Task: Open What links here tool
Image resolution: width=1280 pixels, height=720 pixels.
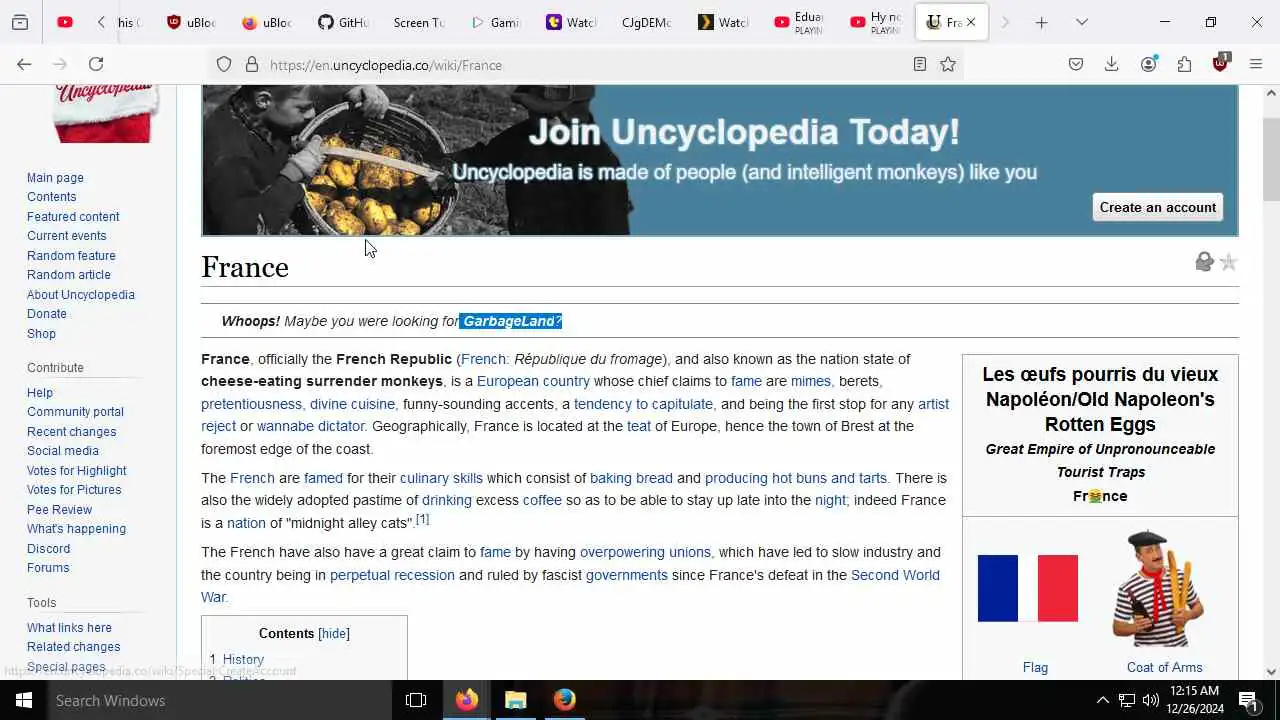Action: pos(69,628)
